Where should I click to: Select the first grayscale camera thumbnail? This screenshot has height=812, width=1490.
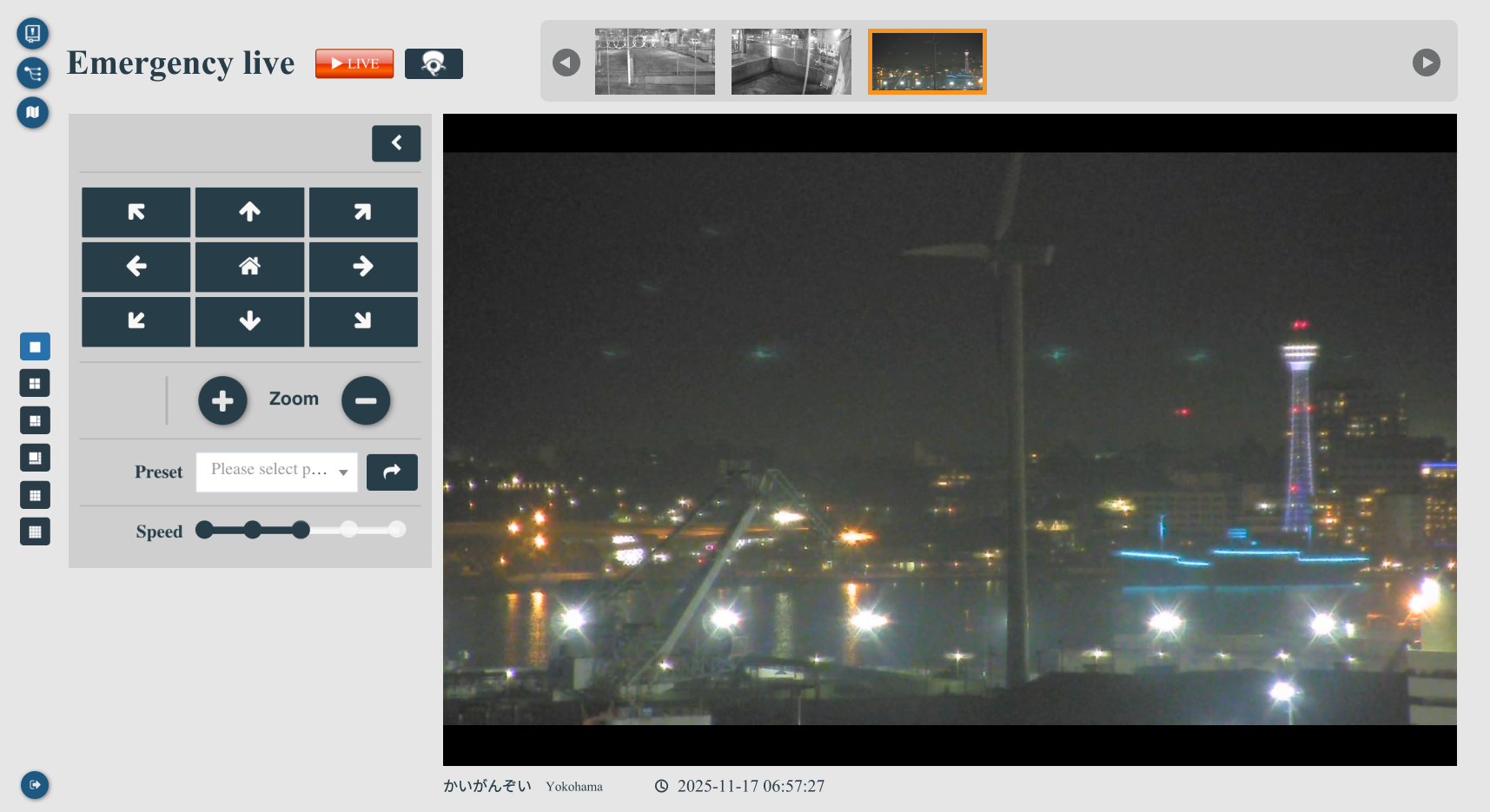click(x=655, y=62)
